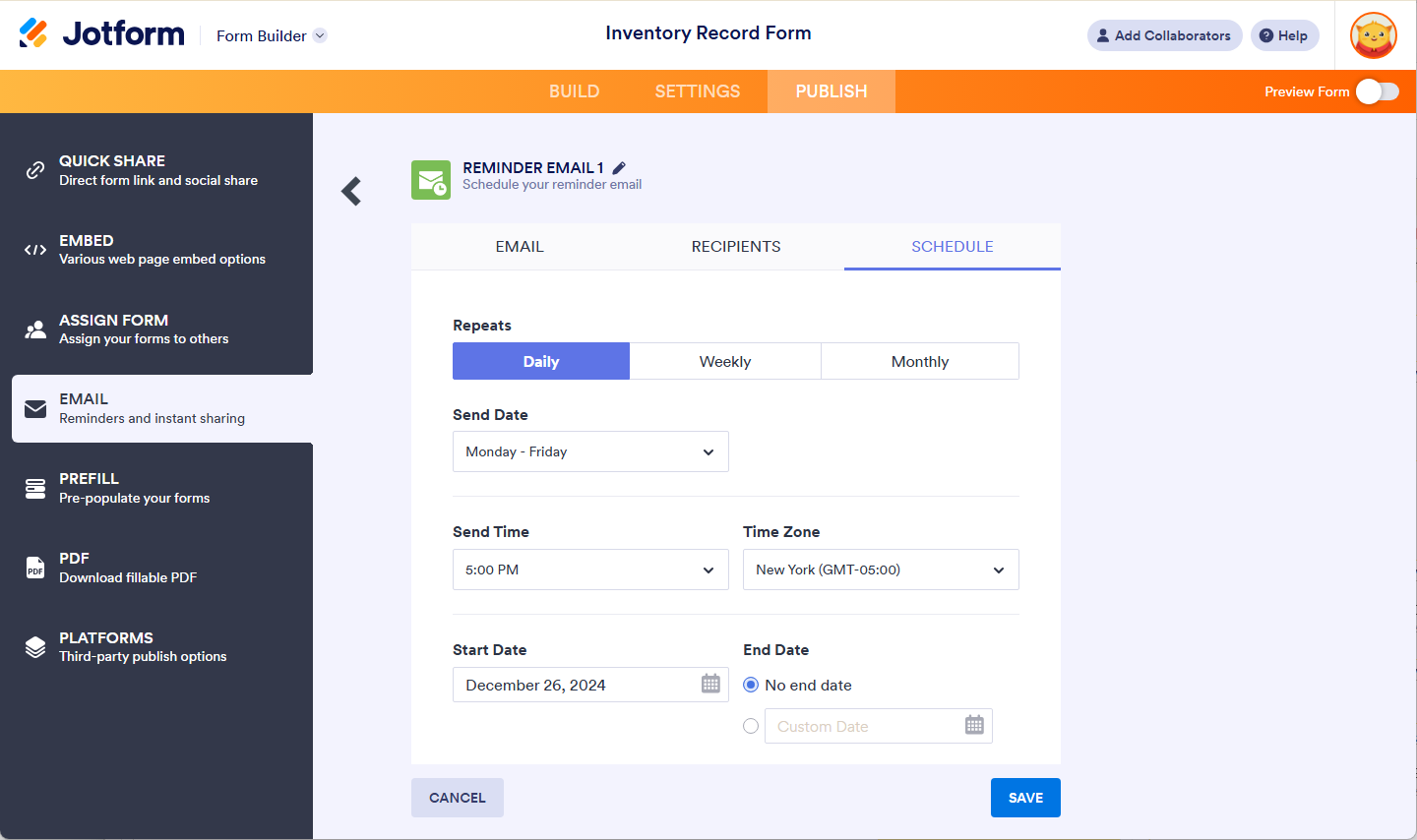Open the user avatar profile picture
The image size is (1417, 840).
(x=1373, y=36)
